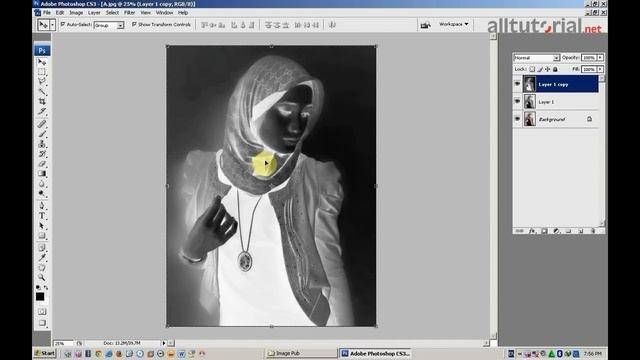Change the screen mode in toolbox

point(42,323)
